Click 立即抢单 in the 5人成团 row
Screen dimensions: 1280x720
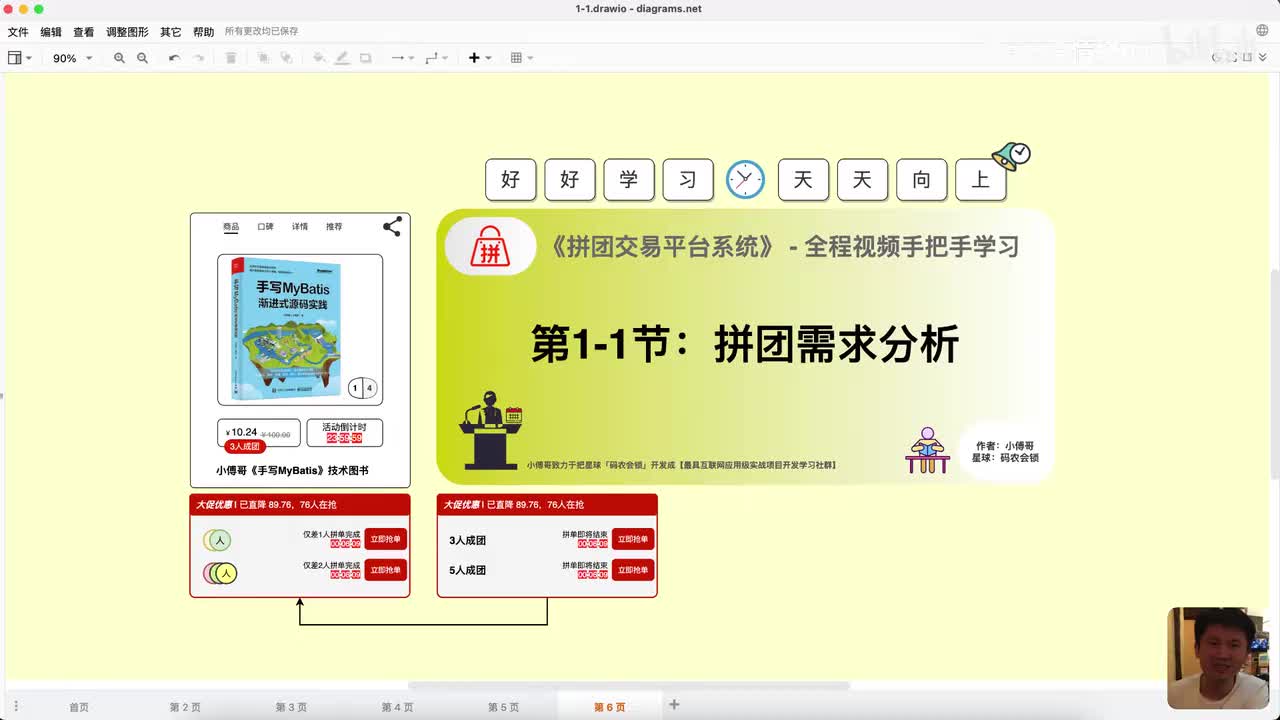[x=633, y=570]
